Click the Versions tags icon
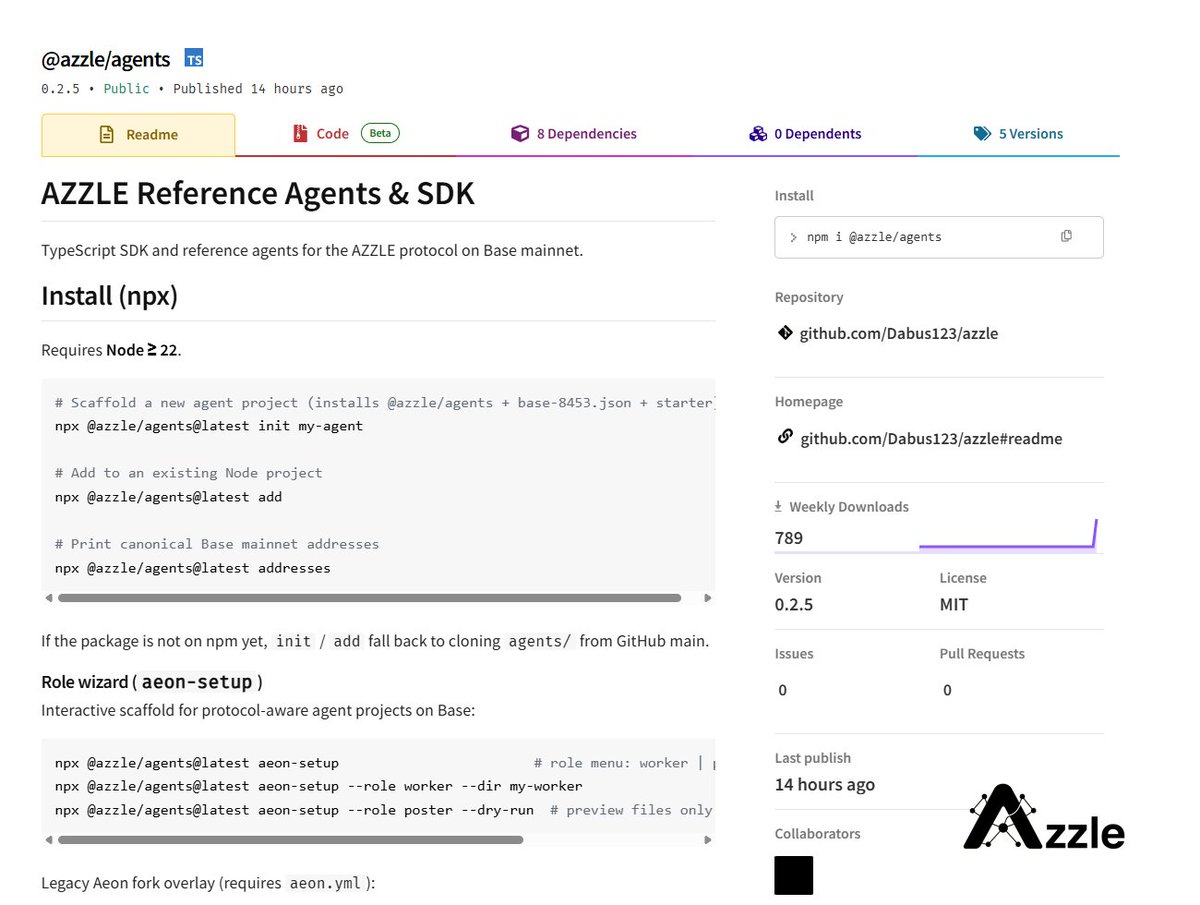This screenshot has height=905, width=1200. 982,133
